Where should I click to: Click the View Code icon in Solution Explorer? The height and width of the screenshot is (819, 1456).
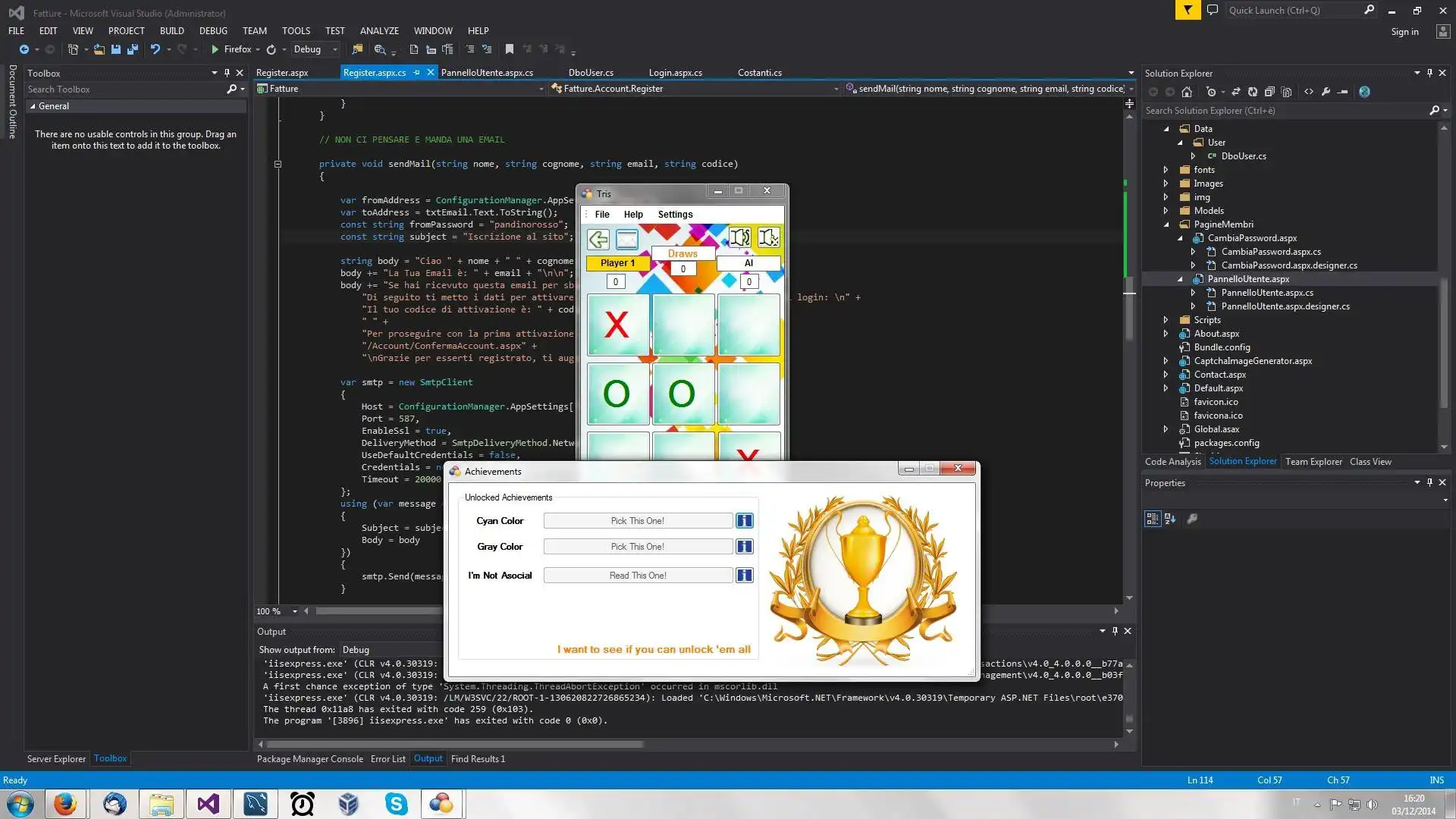[1309, 92]
